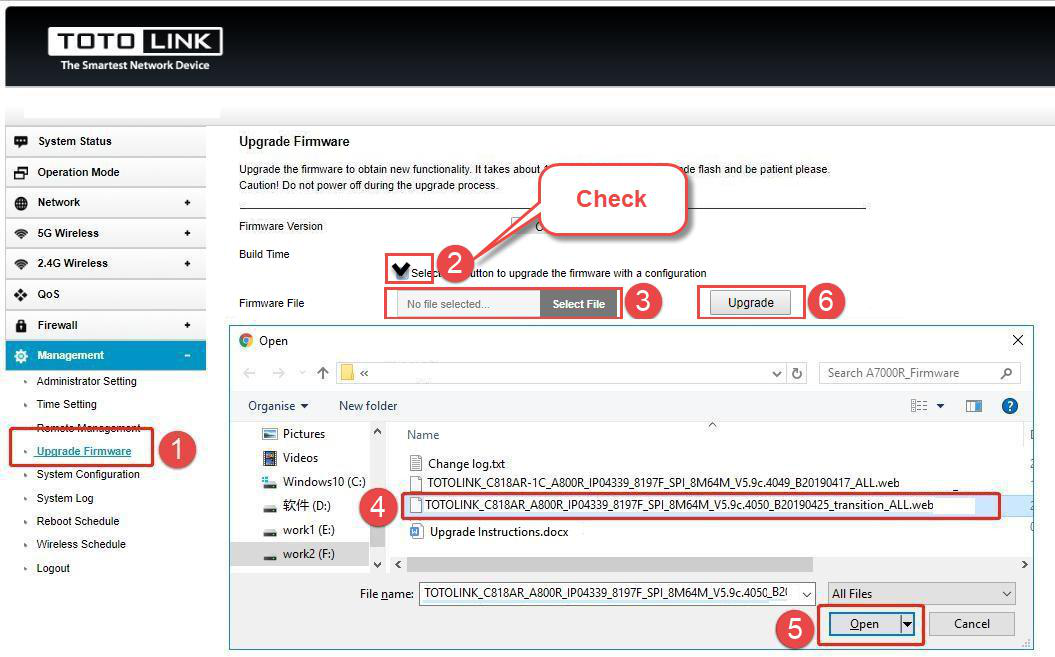
Task: Click the Select File button
Action: [x=579, y=304]
